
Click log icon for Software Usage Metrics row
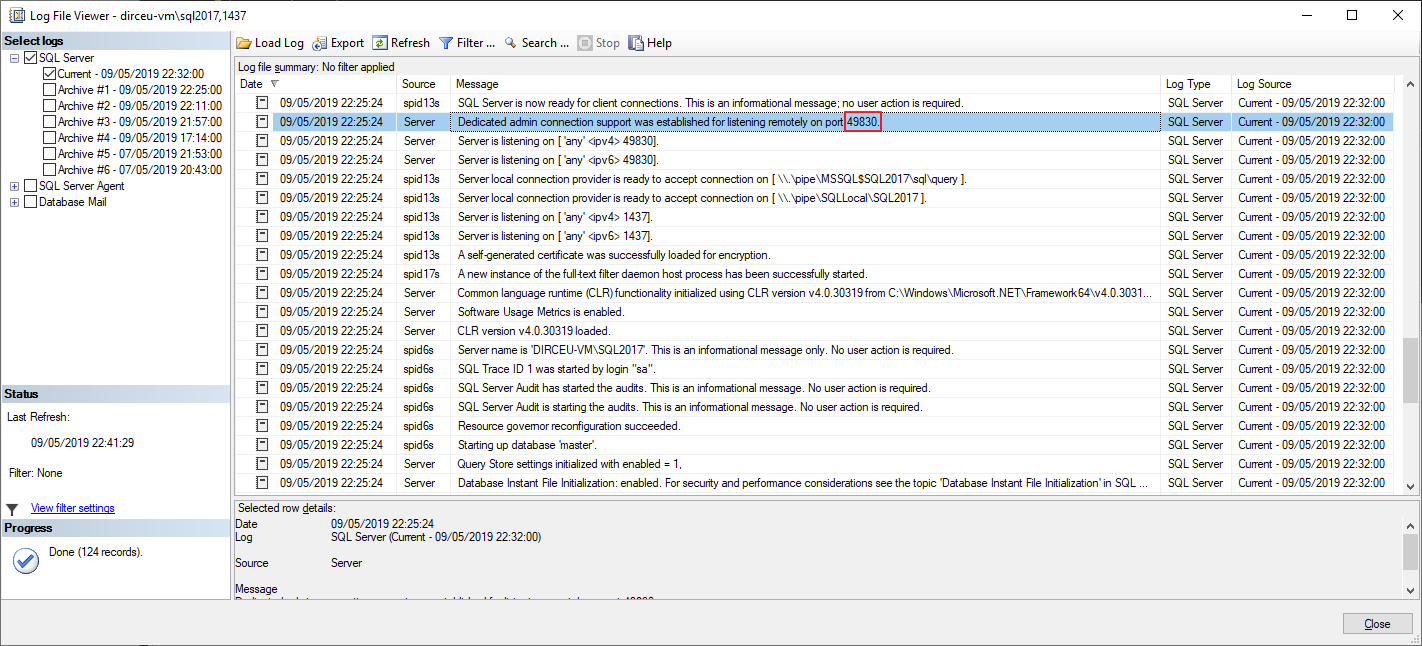262,312
